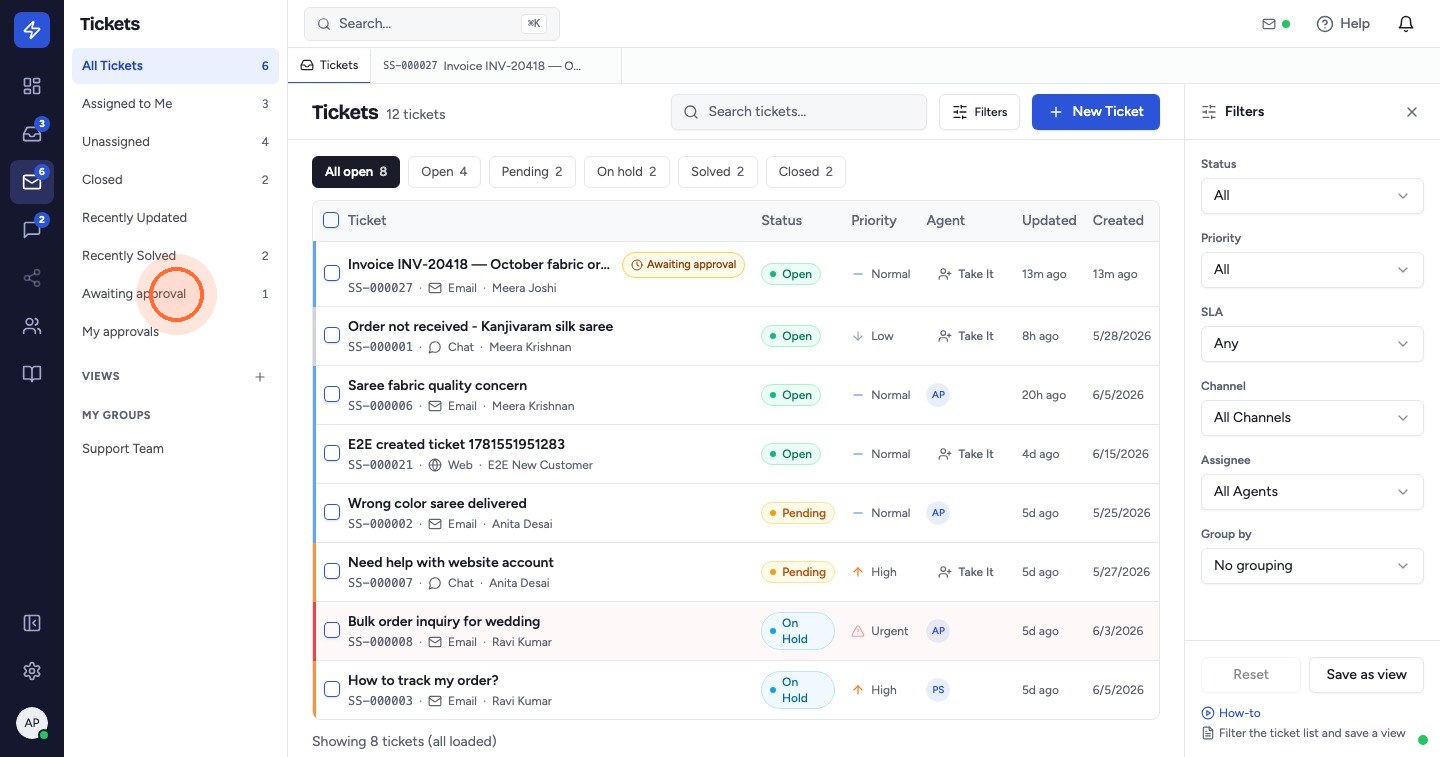Open the settings gear icon

coord(32,671)
